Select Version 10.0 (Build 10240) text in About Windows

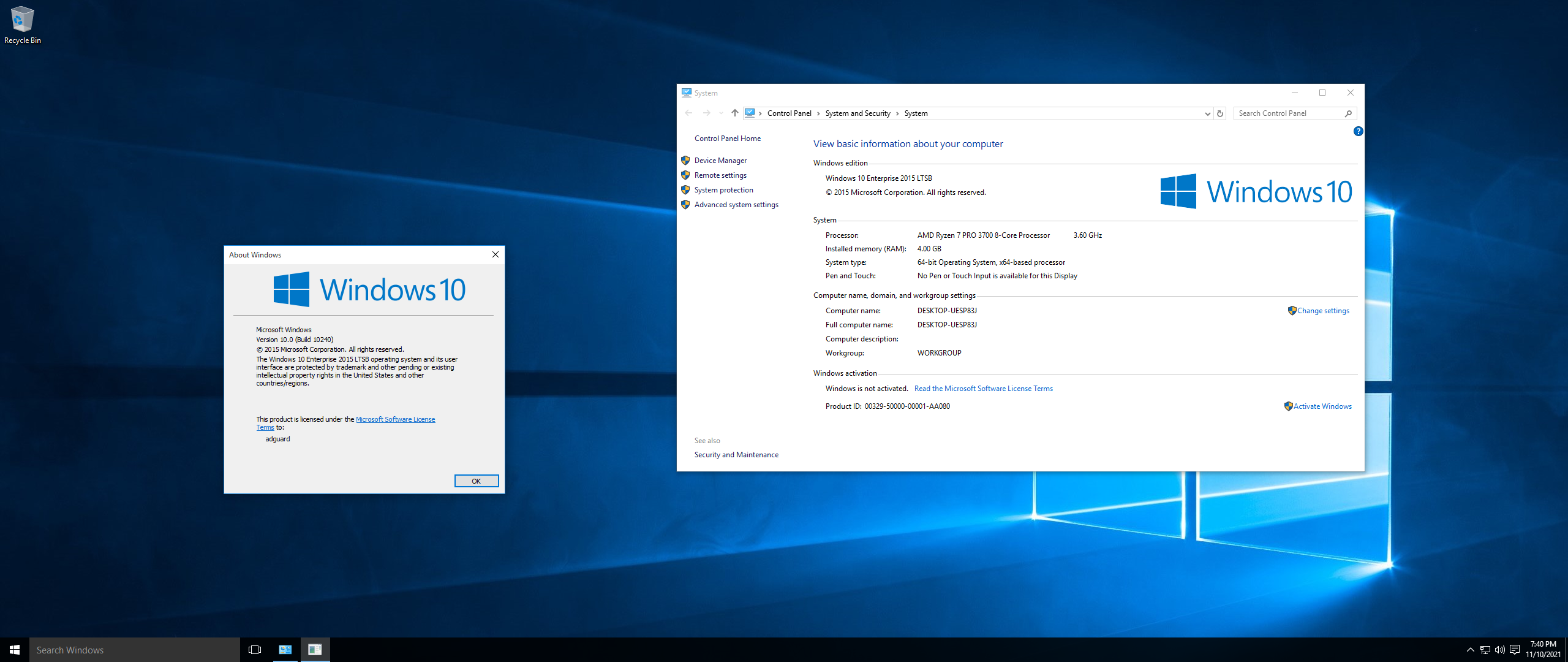[295, 340]
